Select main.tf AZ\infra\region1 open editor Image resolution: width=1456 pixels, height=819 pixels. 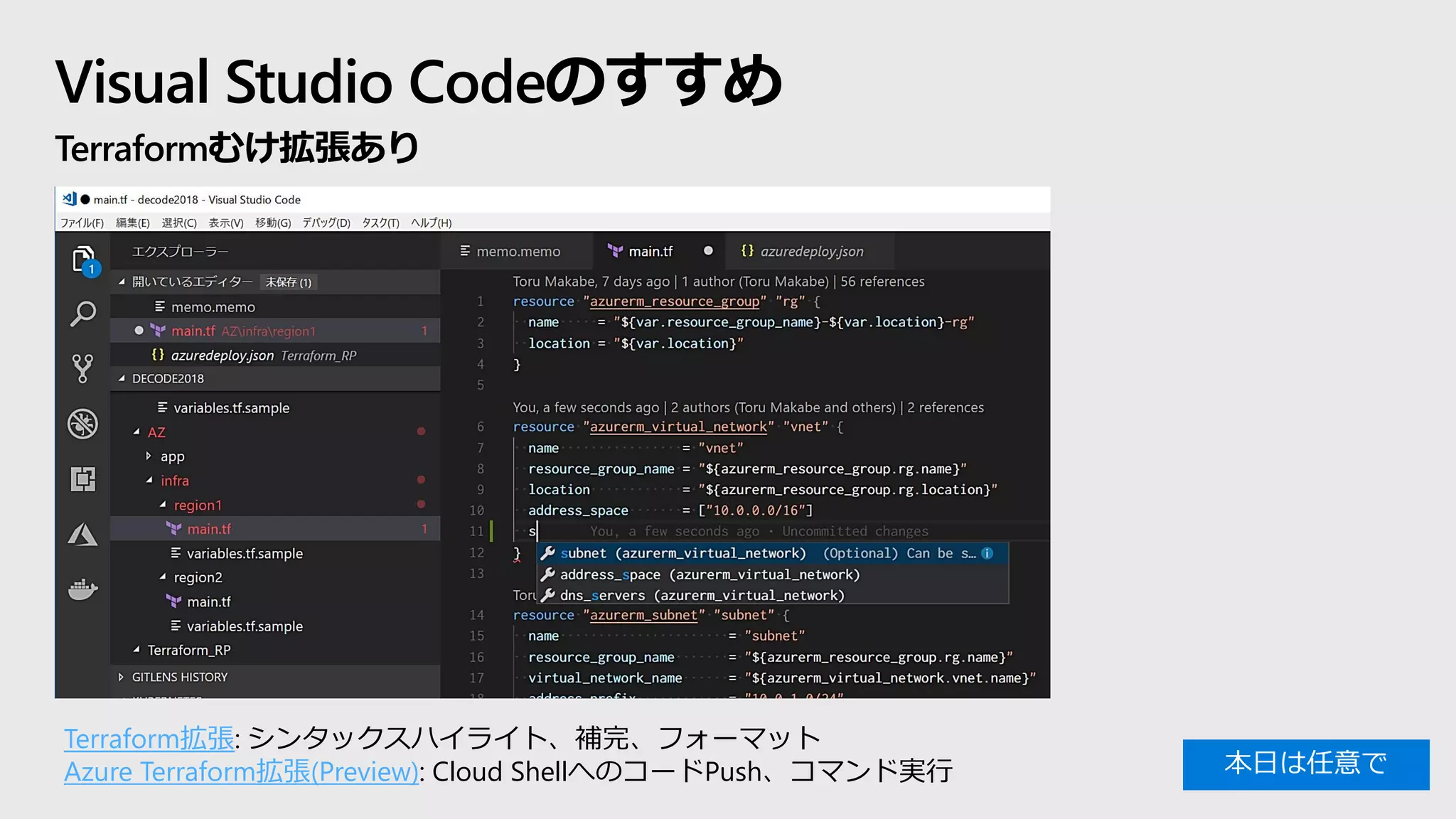275,331
